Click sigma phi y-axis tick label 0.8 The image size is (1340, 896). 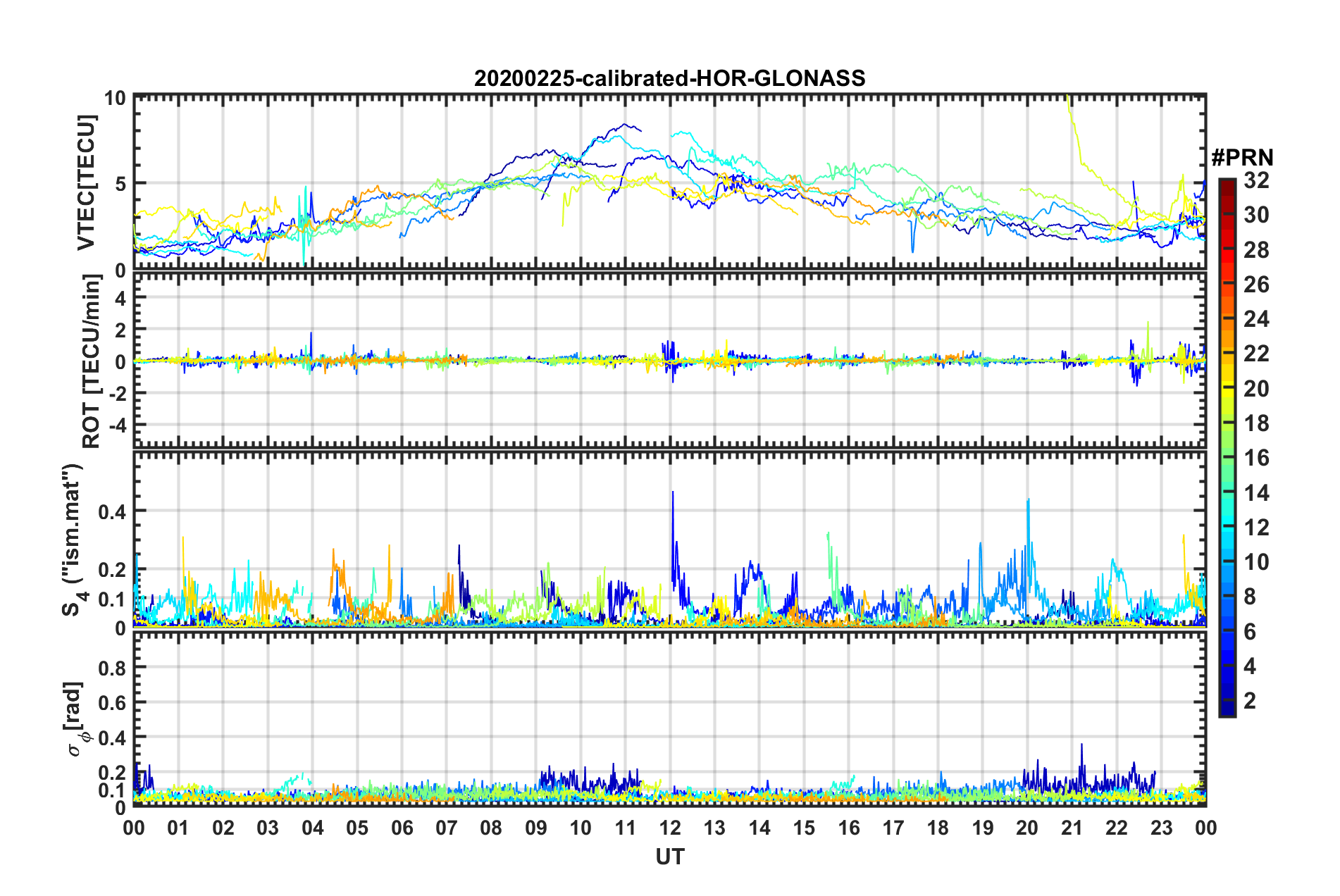point(112,668)
